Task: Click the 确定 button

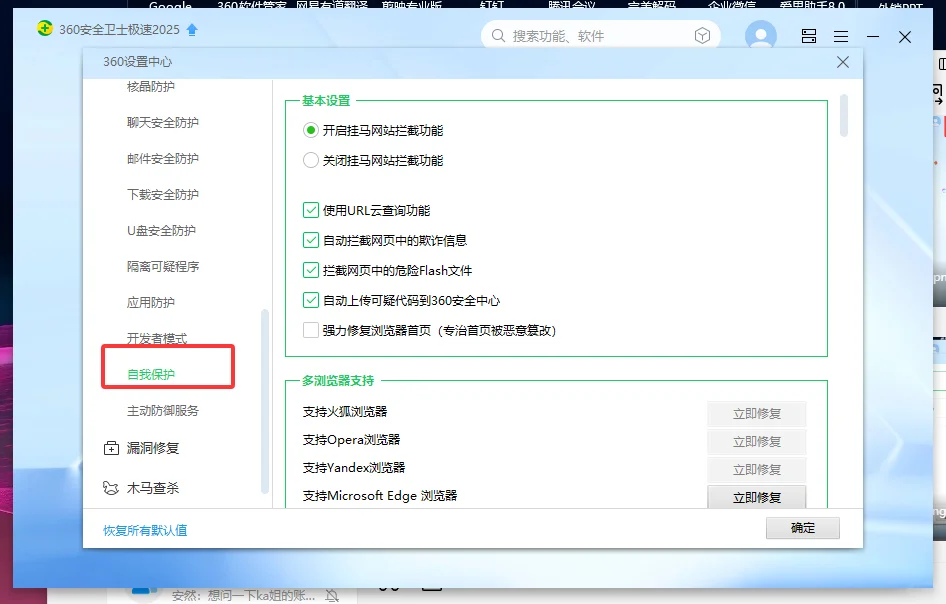Action: click(802, 528)
